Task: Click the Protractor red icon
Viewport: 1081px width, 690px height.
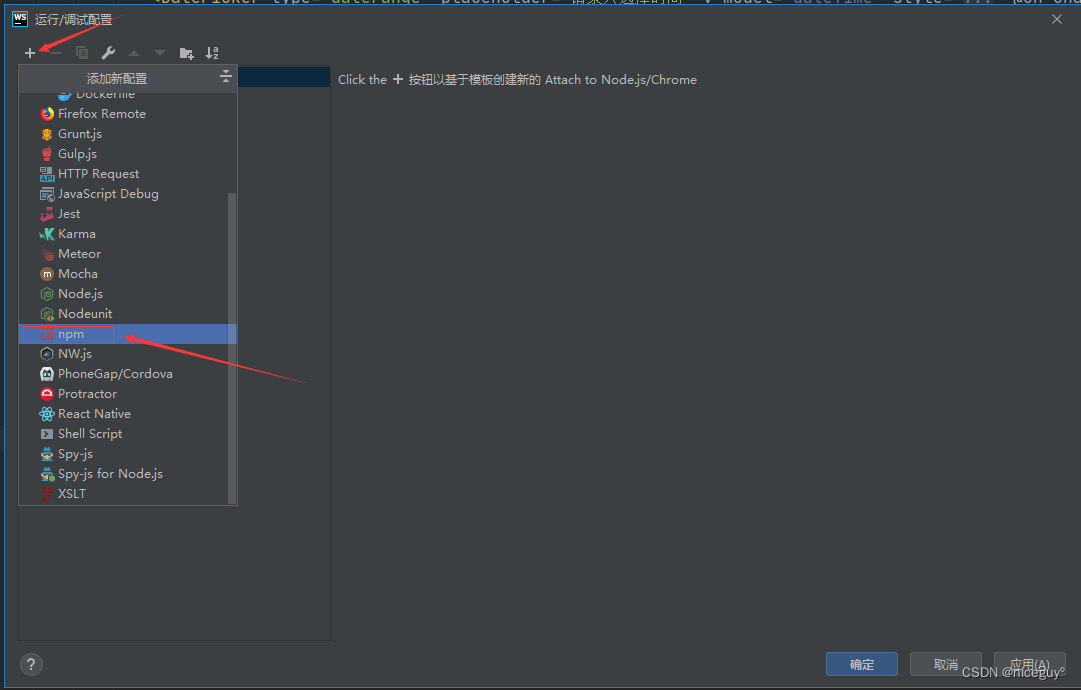Action: click(x=47, y=394)
